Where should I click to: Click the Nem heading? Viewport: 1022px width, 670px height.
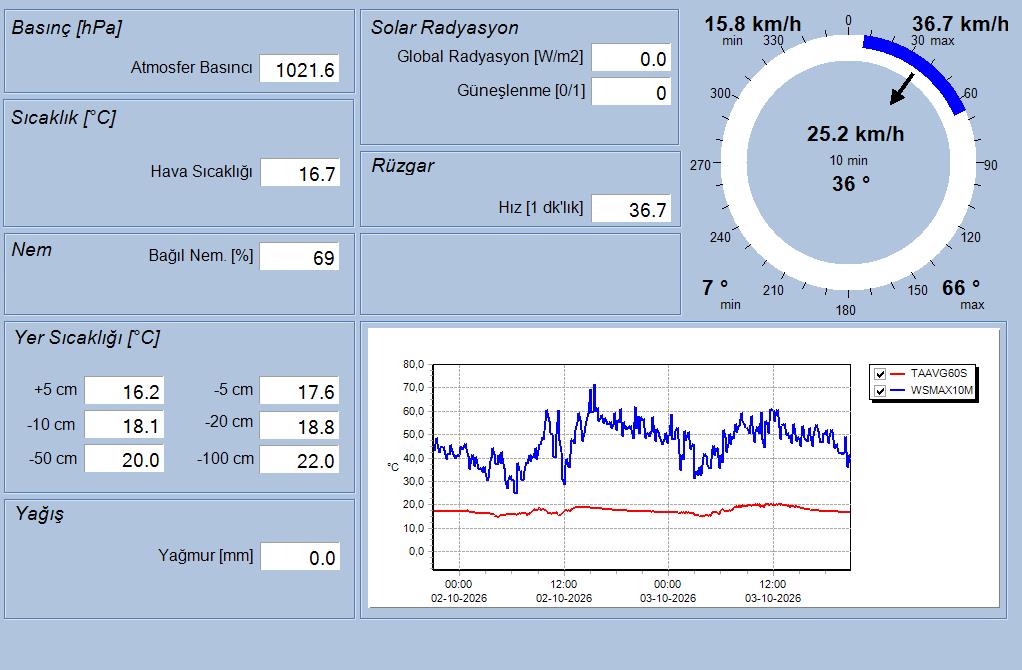click(x=31, y=250)
